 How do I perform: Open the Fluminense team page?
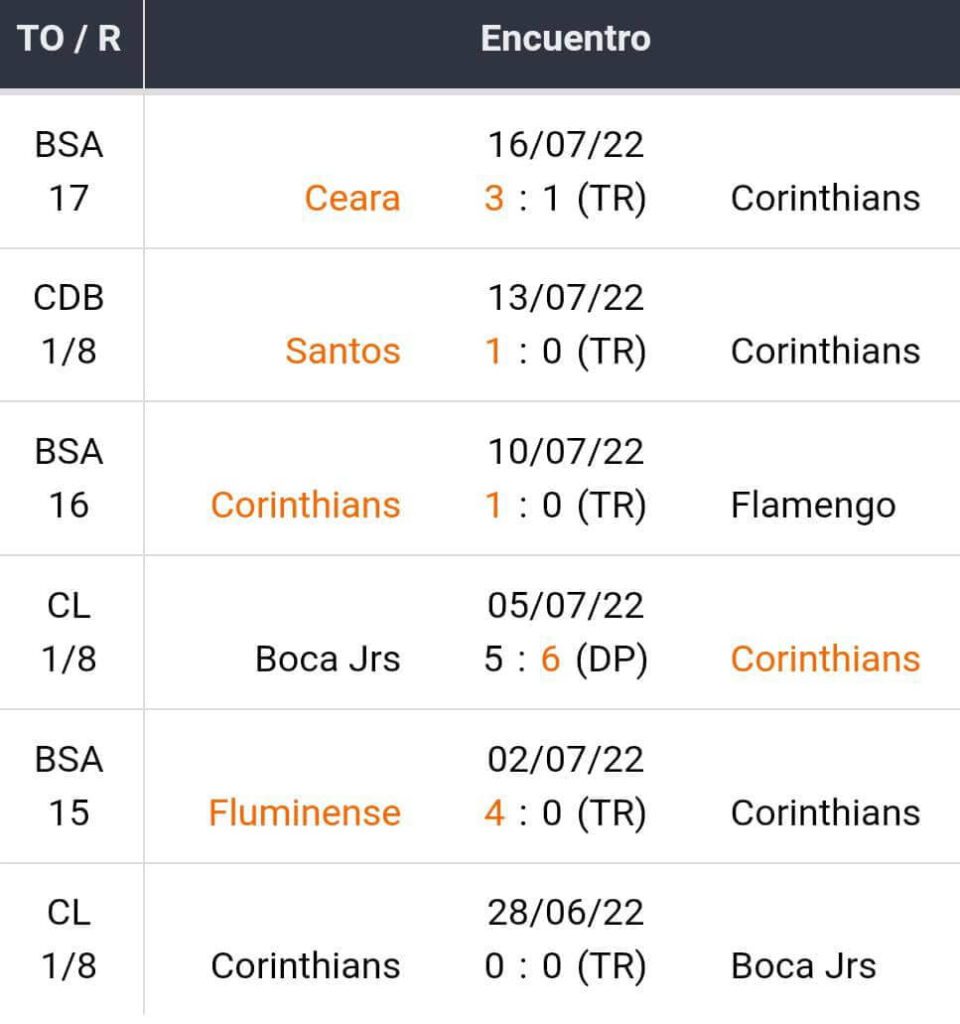pos(304,812)
